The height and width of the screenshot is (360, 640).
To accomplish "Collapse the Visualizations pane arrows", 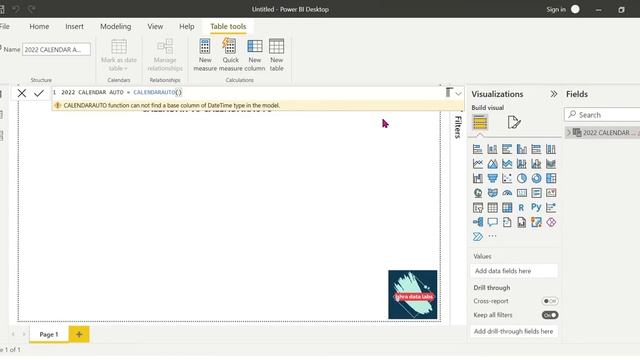I will (553, 94).
